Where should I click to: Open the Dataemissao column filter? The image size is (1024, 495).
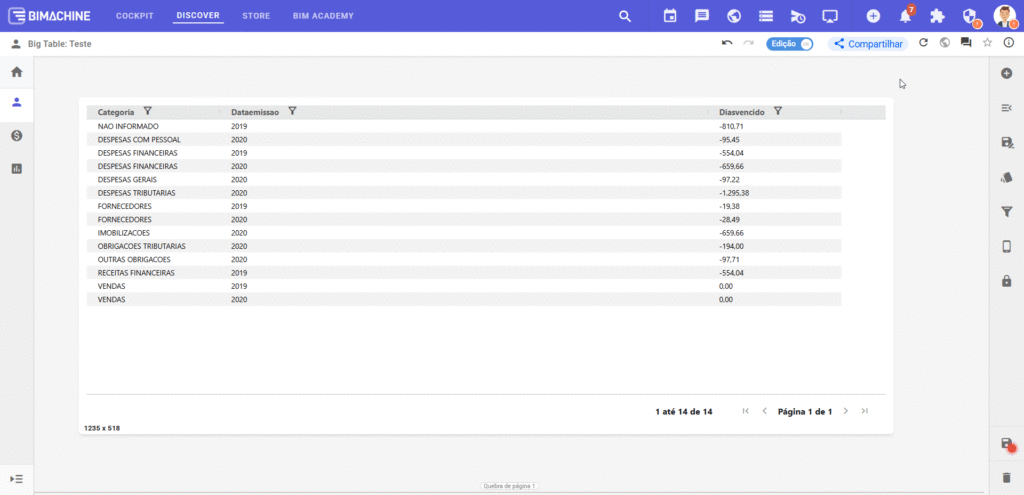pyautogui.click(x=292, y=111)
